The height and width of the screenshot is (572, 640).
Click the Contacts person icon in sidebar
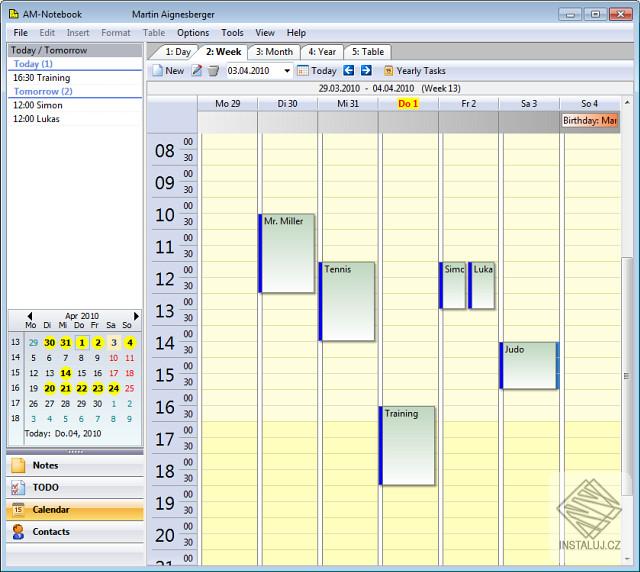coord(18,532)
